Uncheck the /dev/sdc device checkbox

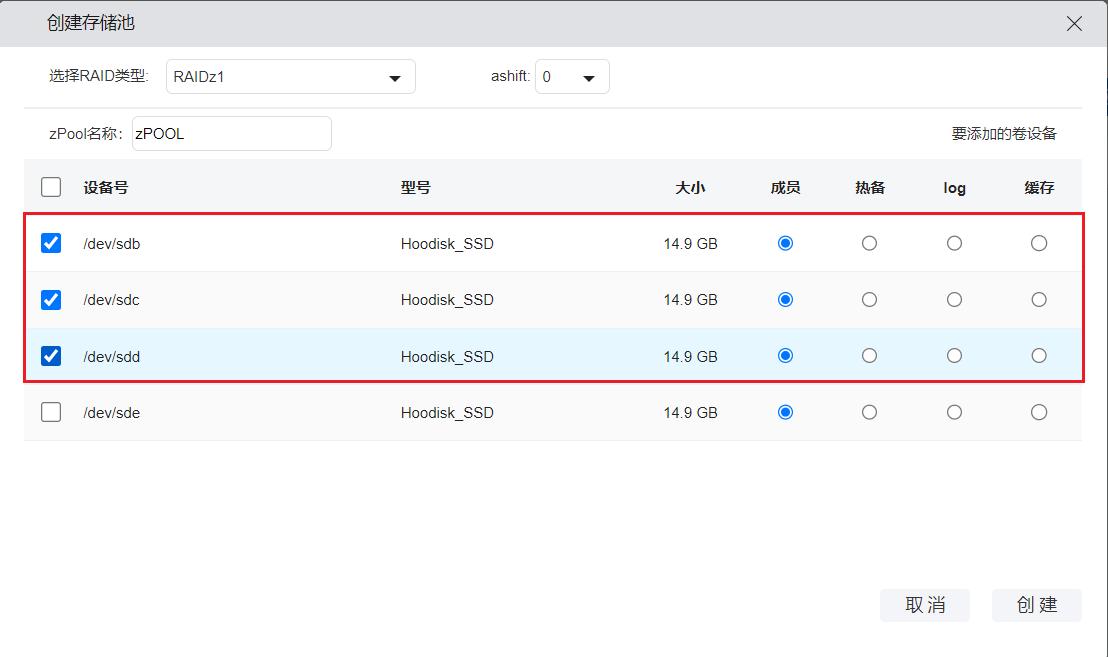click(x=51, y=299)
